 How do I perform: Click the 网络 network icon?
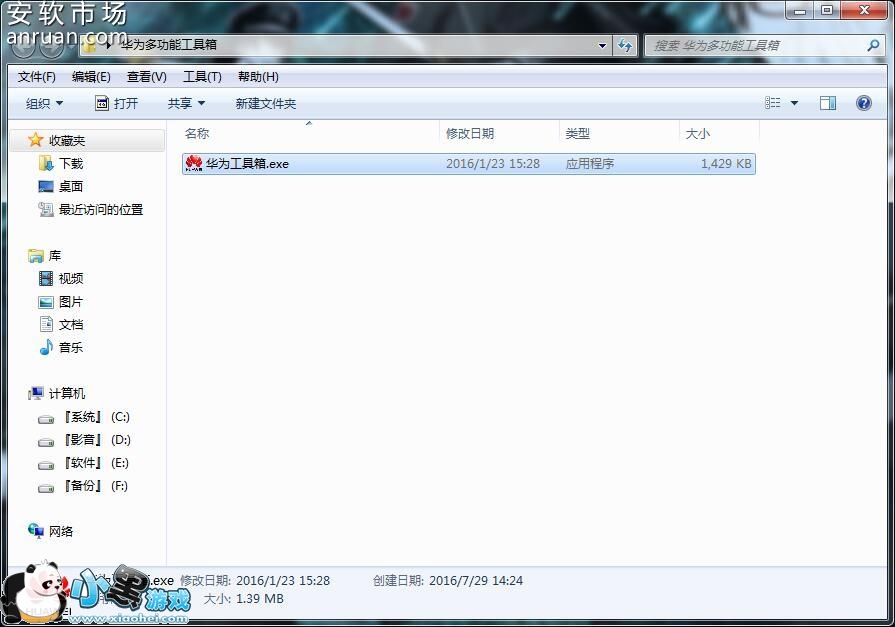[35, 531]
